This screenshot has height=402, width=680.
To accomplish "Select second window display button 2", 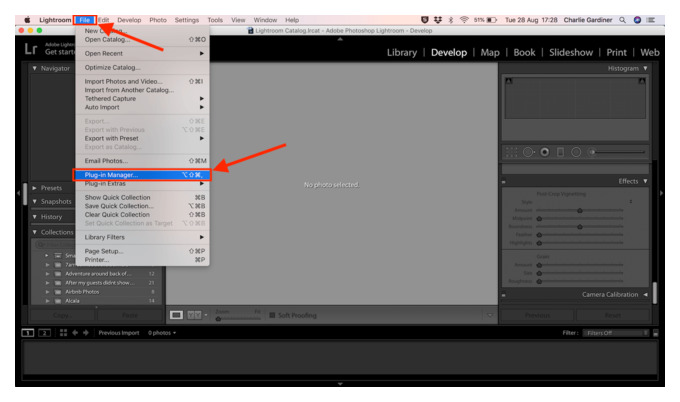I will pyautogui.click(x=44, y=333).
